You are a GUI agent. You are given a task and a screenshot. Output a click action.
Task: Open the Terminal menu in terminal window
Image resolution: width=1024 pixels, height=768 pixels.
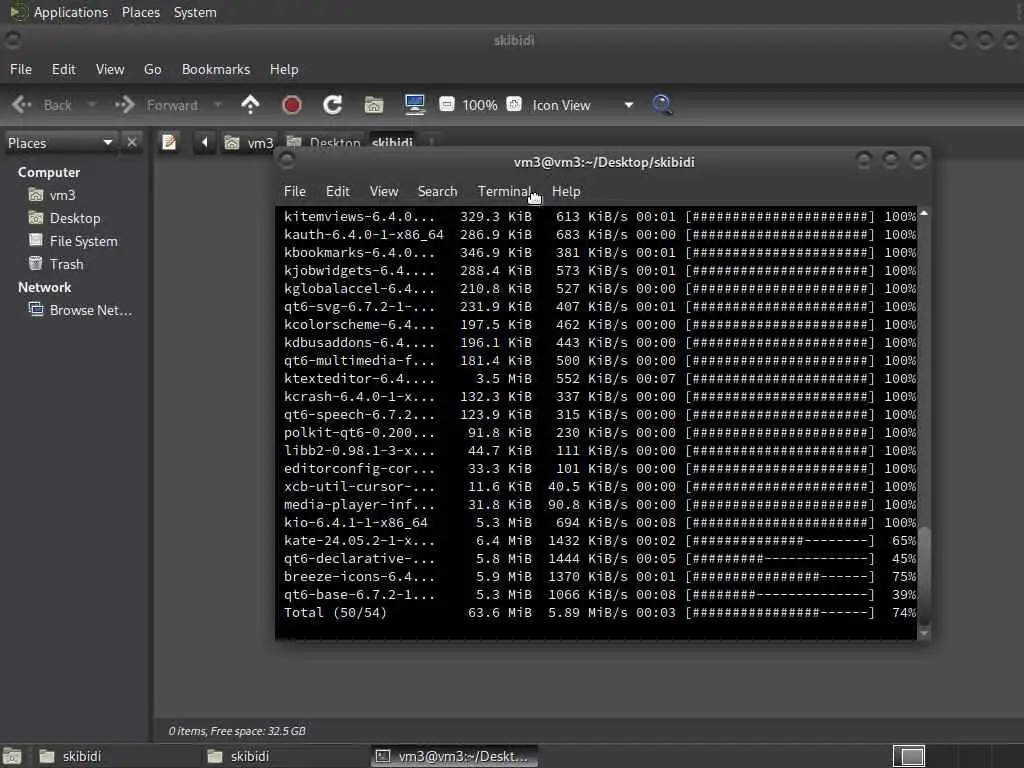click(x=504, y=191)
